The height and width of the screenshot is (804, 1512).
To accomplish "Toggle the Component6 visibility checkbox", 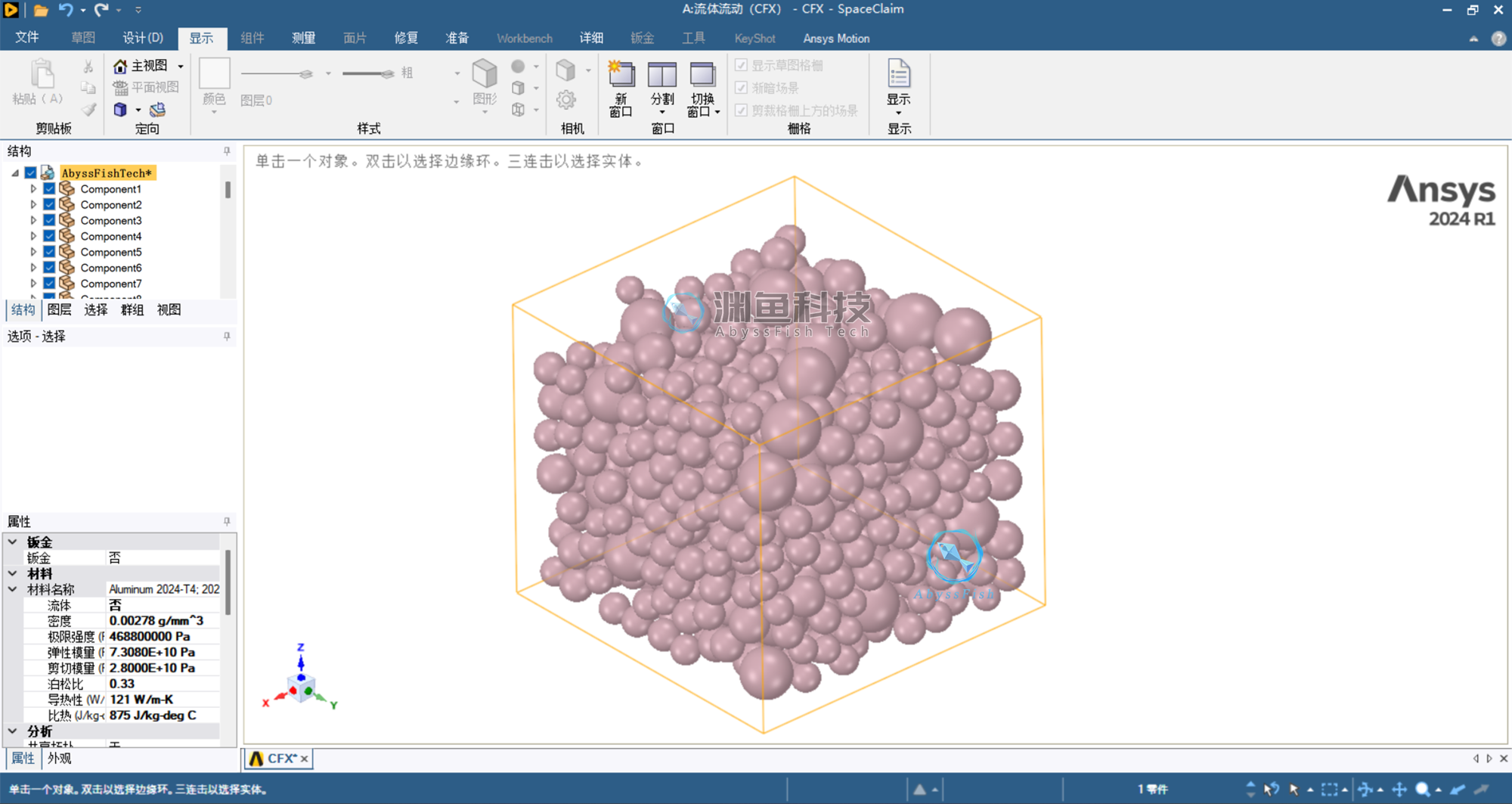I will point(49,268).
